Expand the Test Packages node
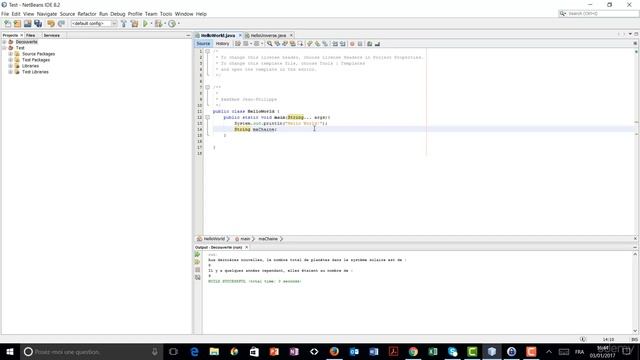 [11, 60]
